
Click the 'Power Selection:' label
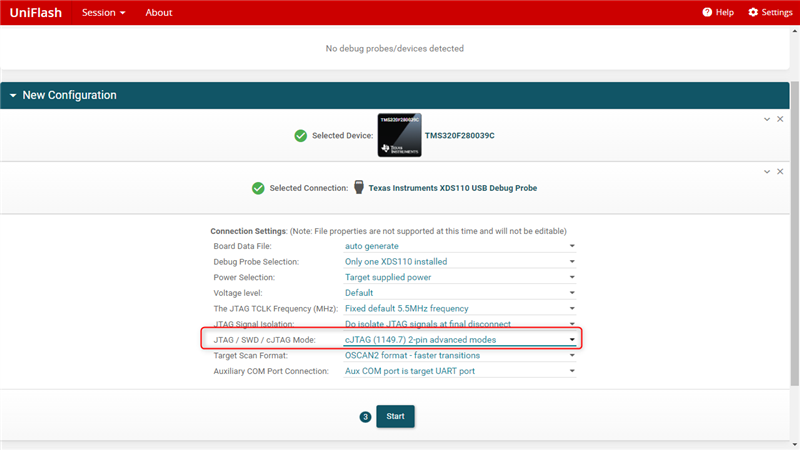coord(244,278)
